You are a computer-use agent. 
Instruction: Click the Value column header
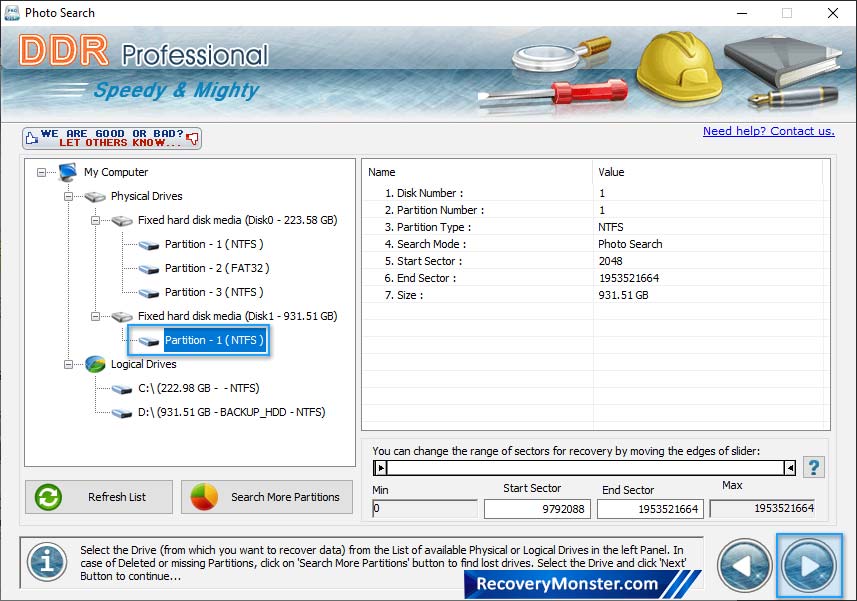[x=707, y=172]
